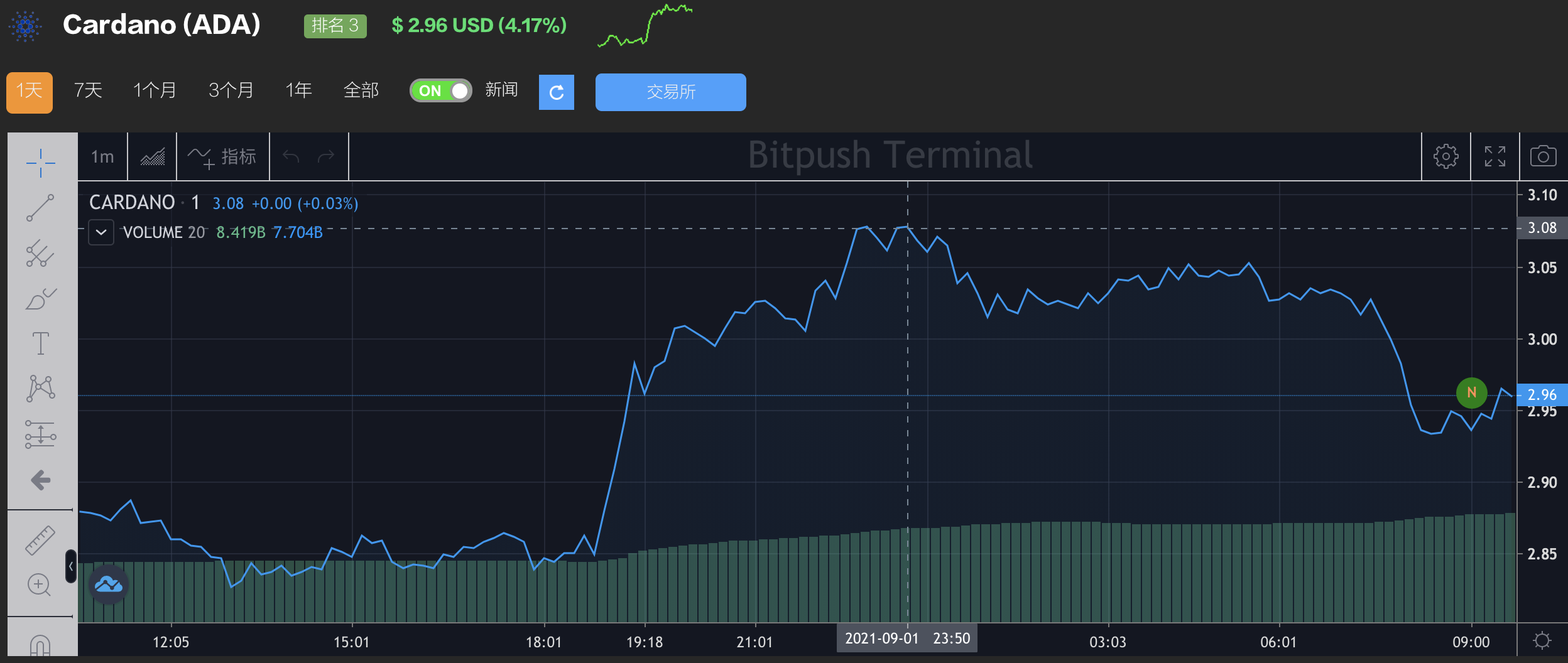
Task: Select the pitchfork drawing tool
Action: click(x=41, y=253)
